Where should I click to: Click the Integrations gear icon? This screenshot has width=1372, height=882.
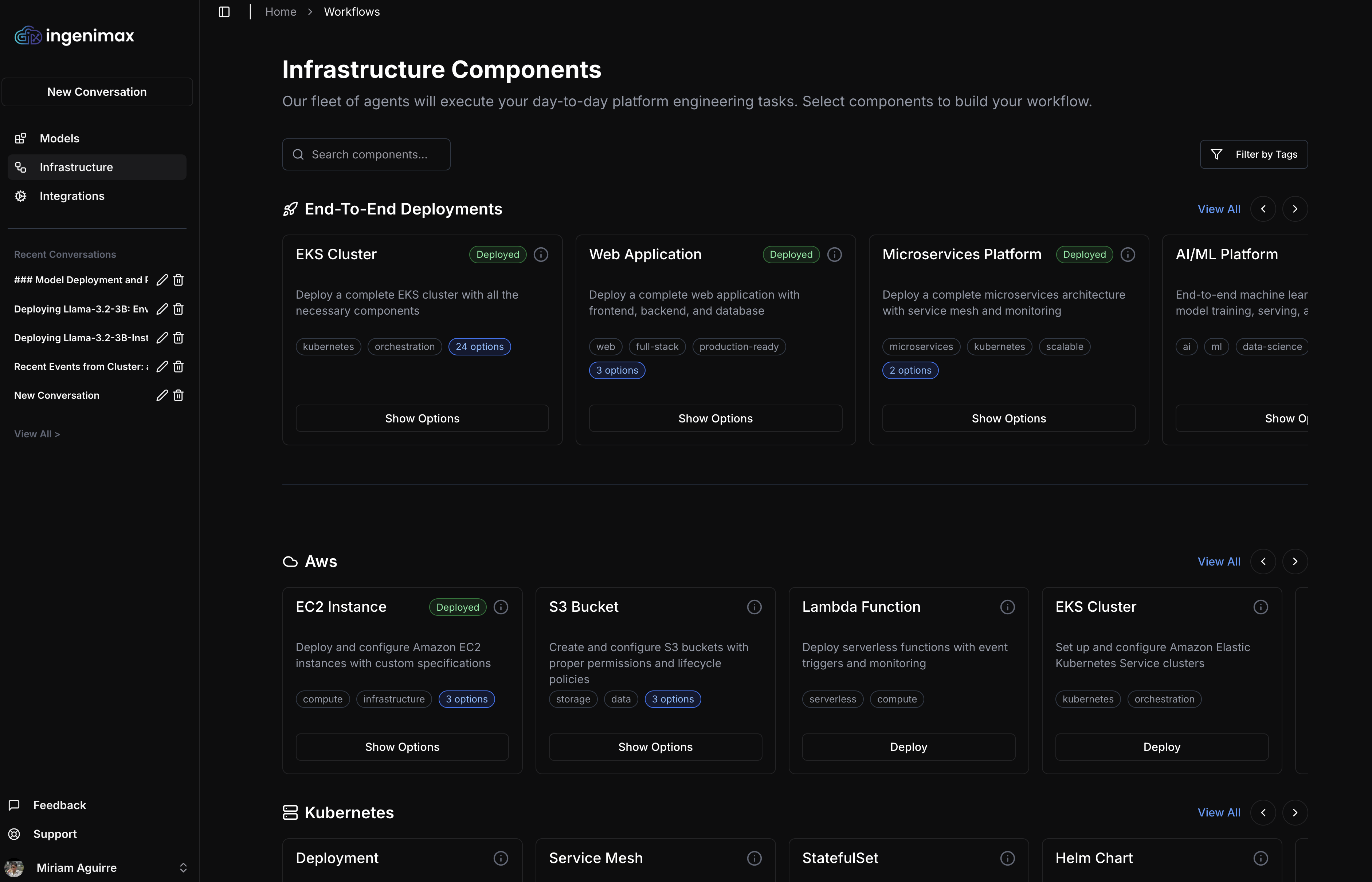point(21,196)
